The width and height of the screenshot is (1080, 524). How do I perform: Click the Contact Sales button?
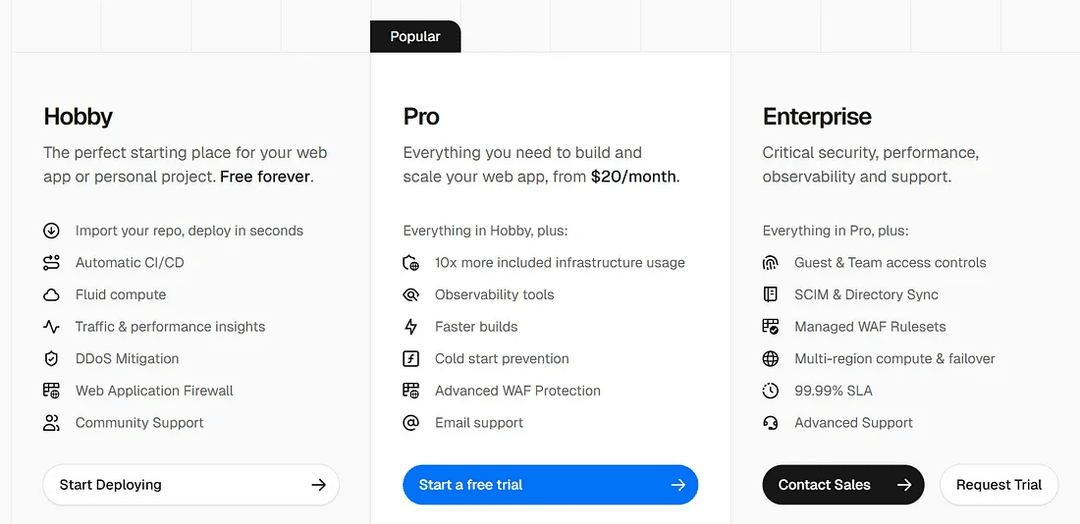coord(843,485)
